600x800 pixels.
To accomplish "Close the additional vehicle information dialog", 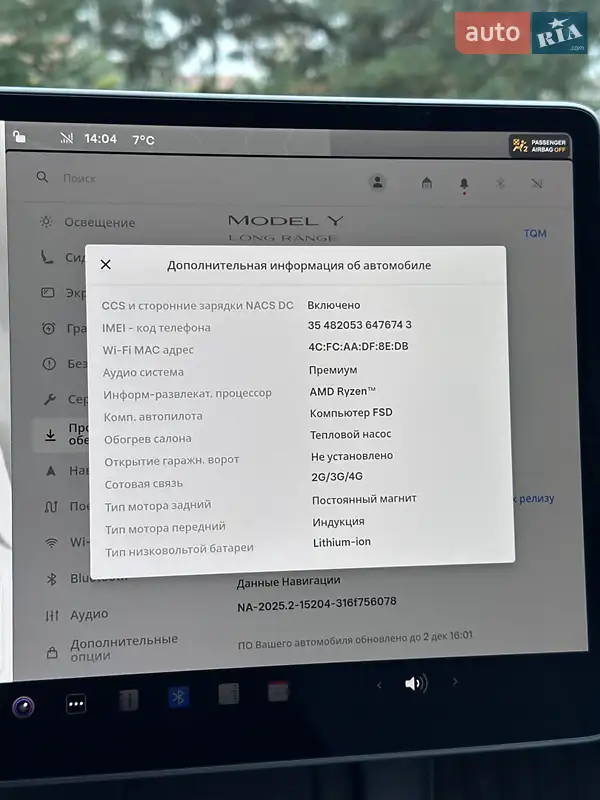I will tap(106, 265).
